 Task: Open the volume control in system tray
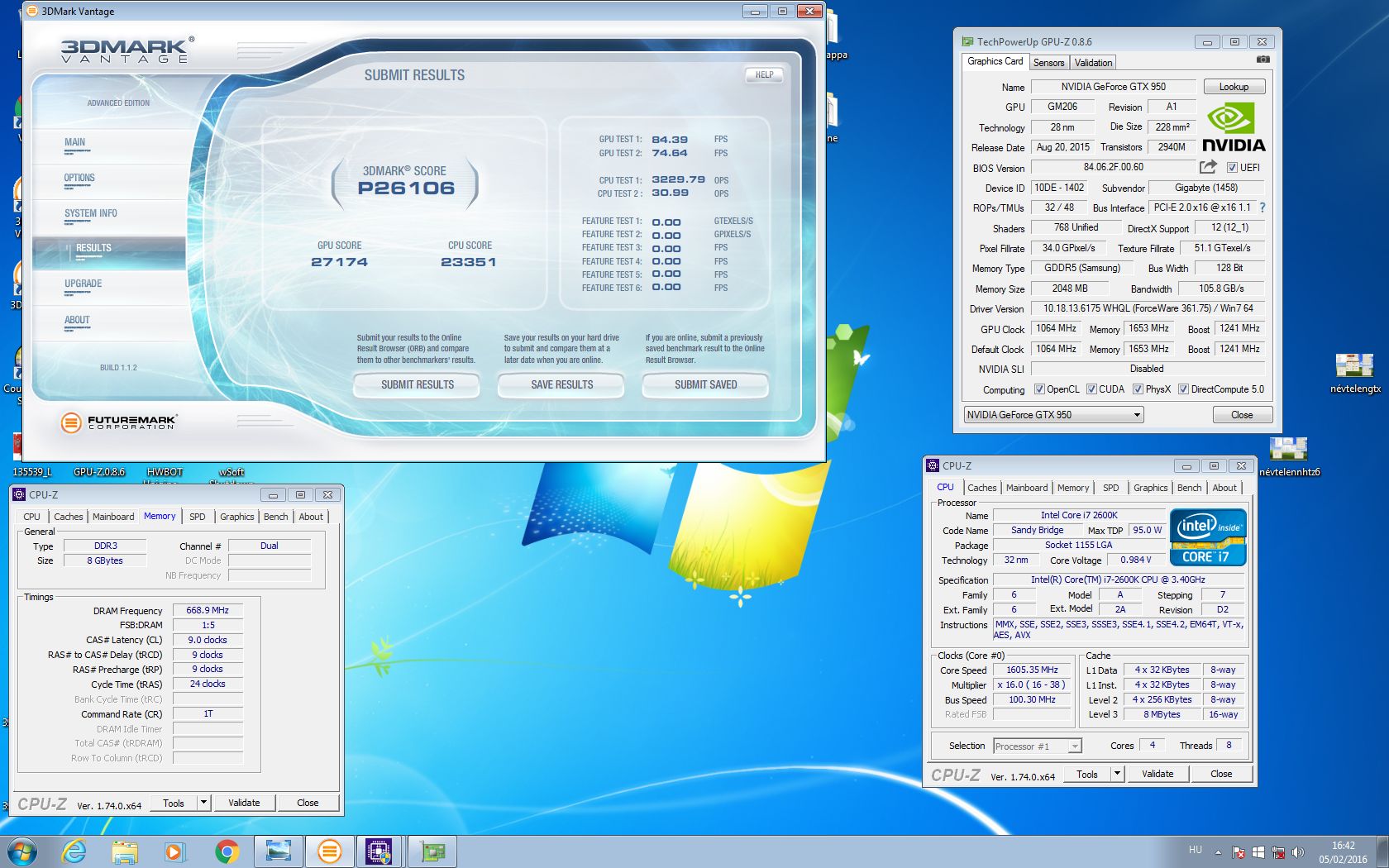(1297, 852)
